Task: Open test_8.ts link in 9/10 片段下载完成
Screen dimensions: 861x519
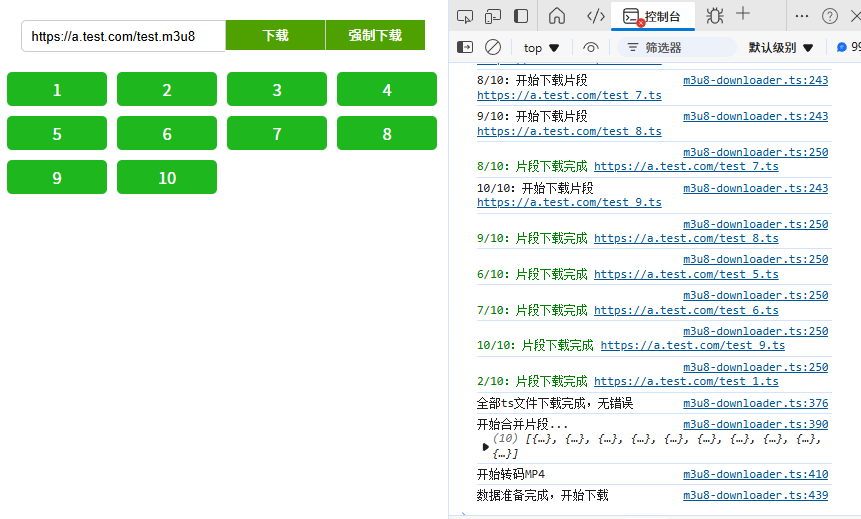Action: point(686,238)
